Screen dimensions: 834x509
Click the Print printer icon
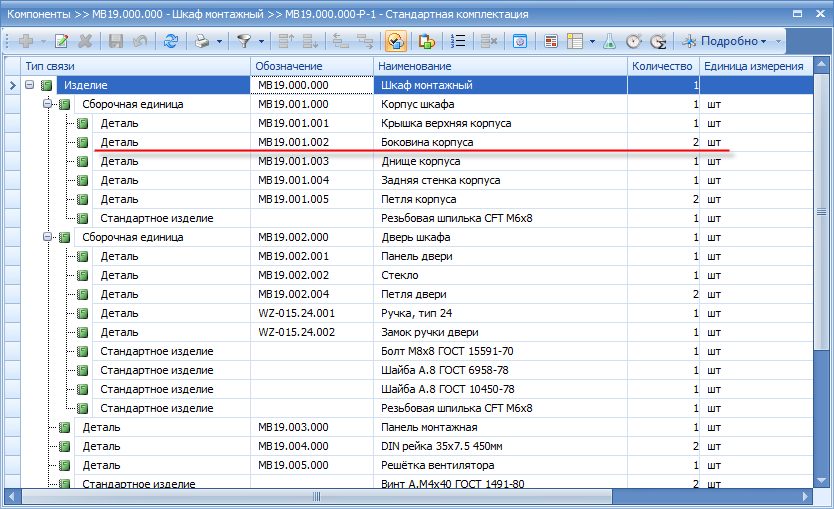(x=202, y=41)
